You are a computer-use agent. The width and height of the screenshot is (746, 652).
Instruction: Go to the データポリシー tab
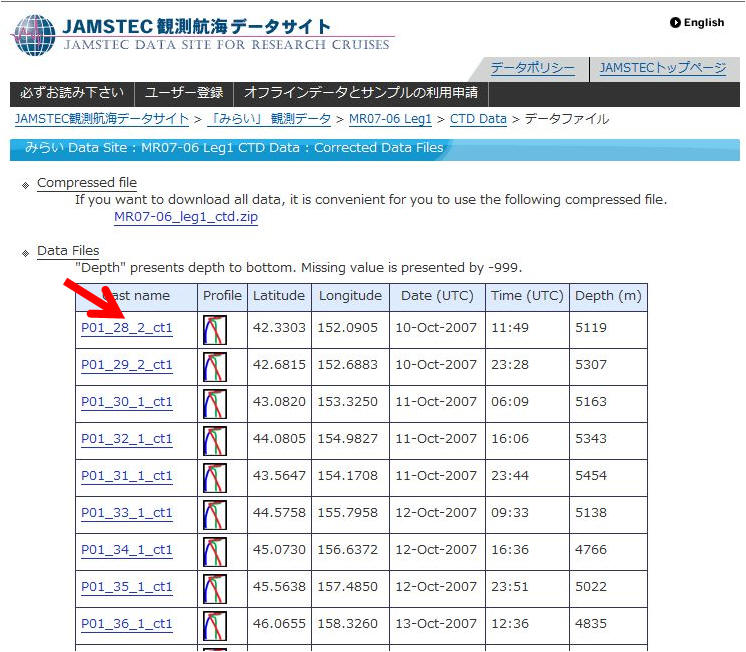click(x=532, y=68)
